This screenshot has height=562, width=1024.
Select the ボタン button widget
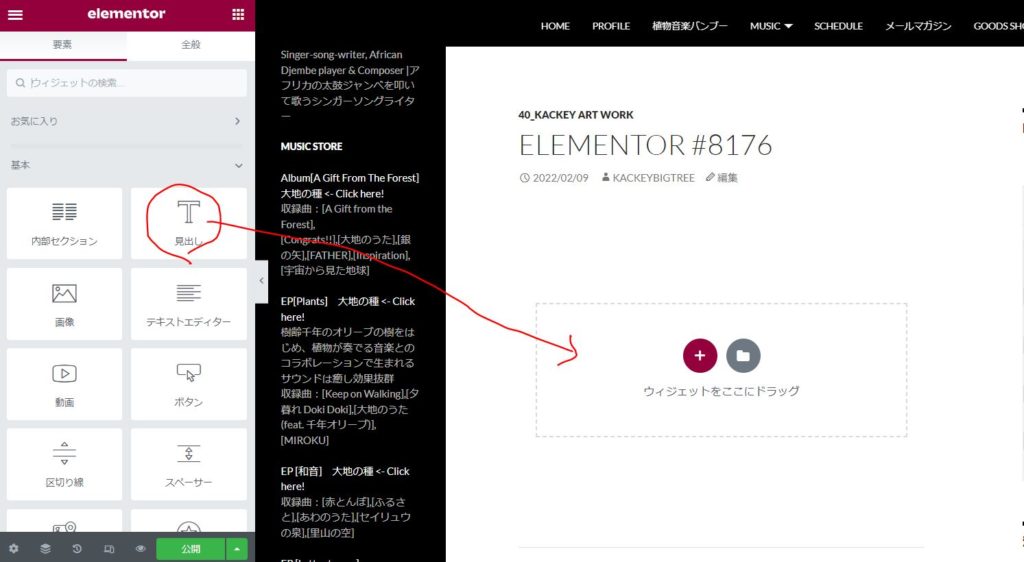point(189,384)
